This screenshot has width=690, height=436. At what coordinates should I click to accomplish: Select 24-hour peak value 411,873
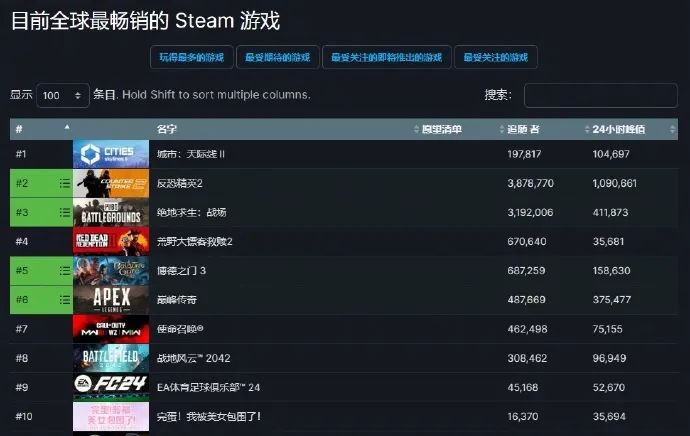[610, 213]
